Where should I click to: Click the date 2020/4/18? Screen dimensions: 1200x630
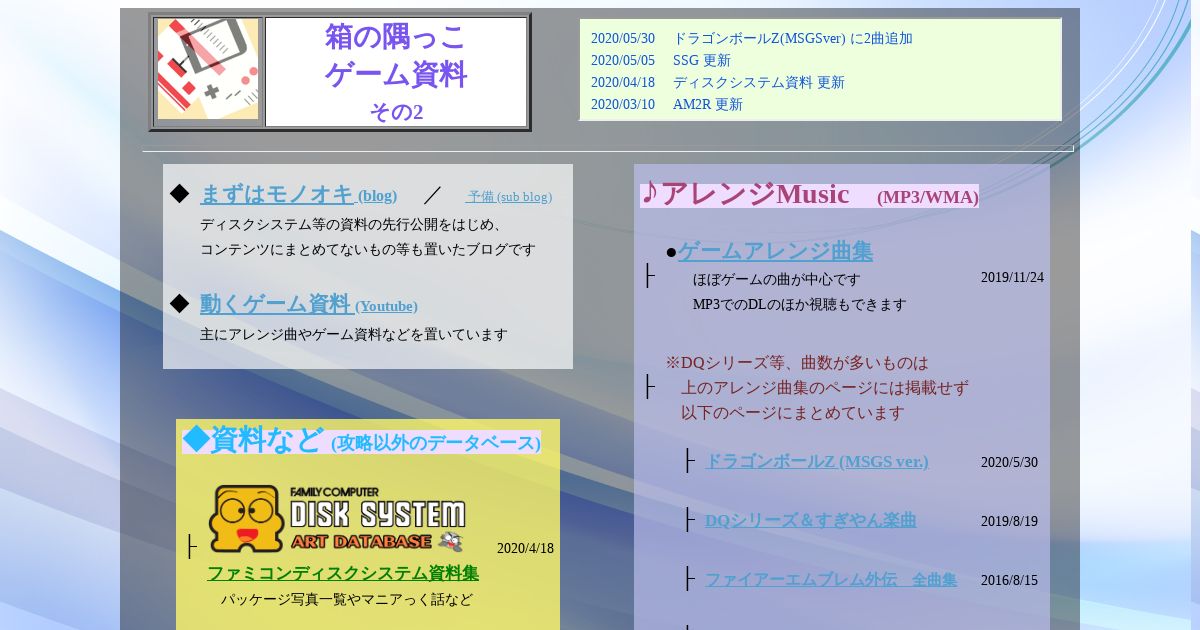pos(525,548)
